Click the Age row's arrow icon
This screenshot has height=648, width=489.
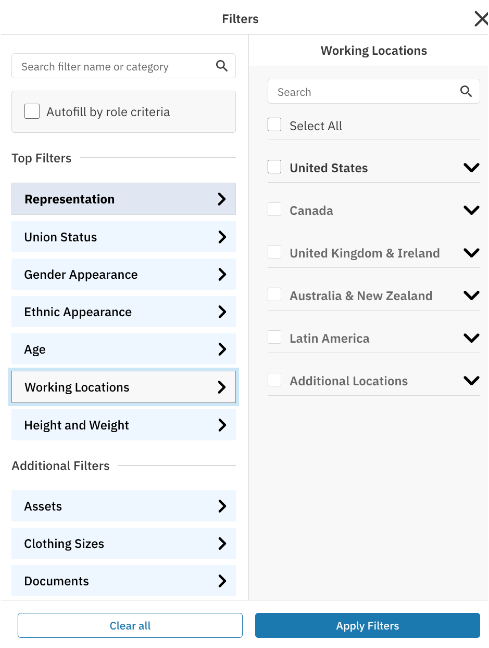[222, 349]
